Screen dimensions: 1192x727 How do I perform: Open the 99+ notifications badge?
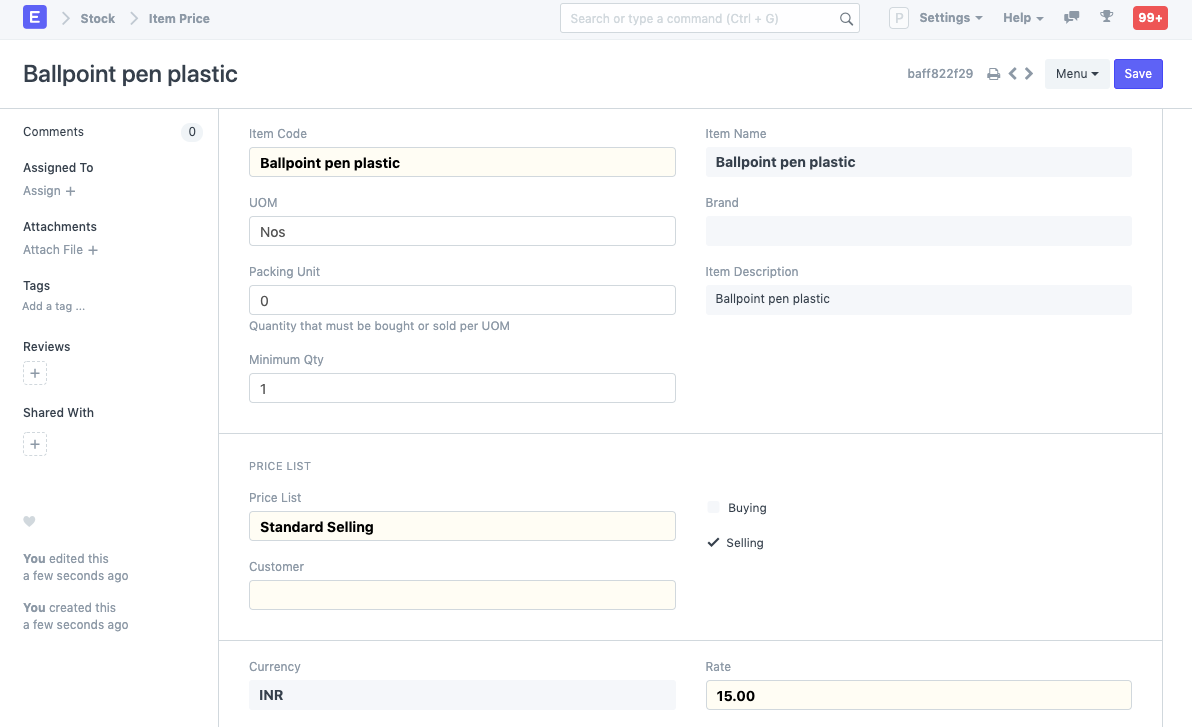pyautogui.click(x=1150, y=18)
